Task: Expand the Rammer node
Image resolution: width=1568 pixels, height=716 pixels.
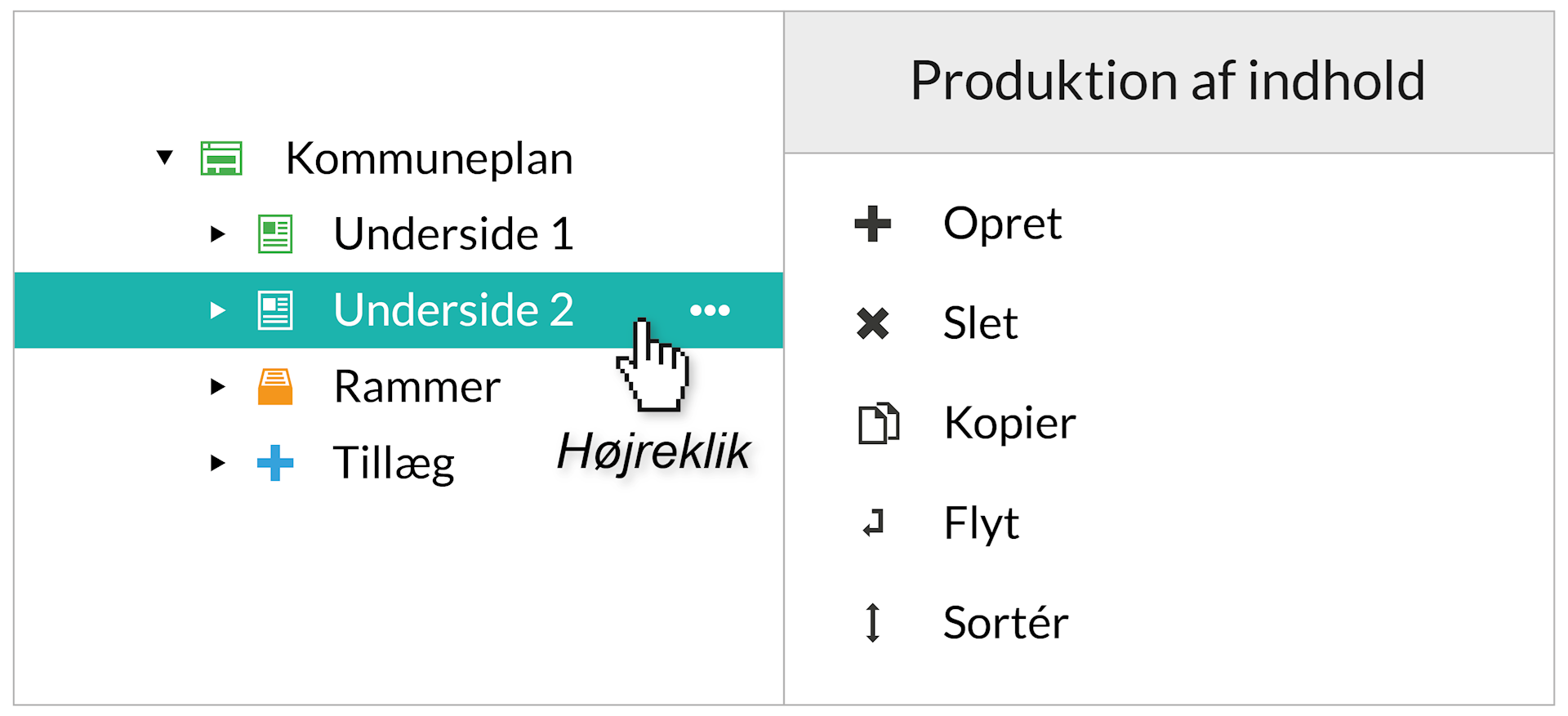Action: click(217, 386)
